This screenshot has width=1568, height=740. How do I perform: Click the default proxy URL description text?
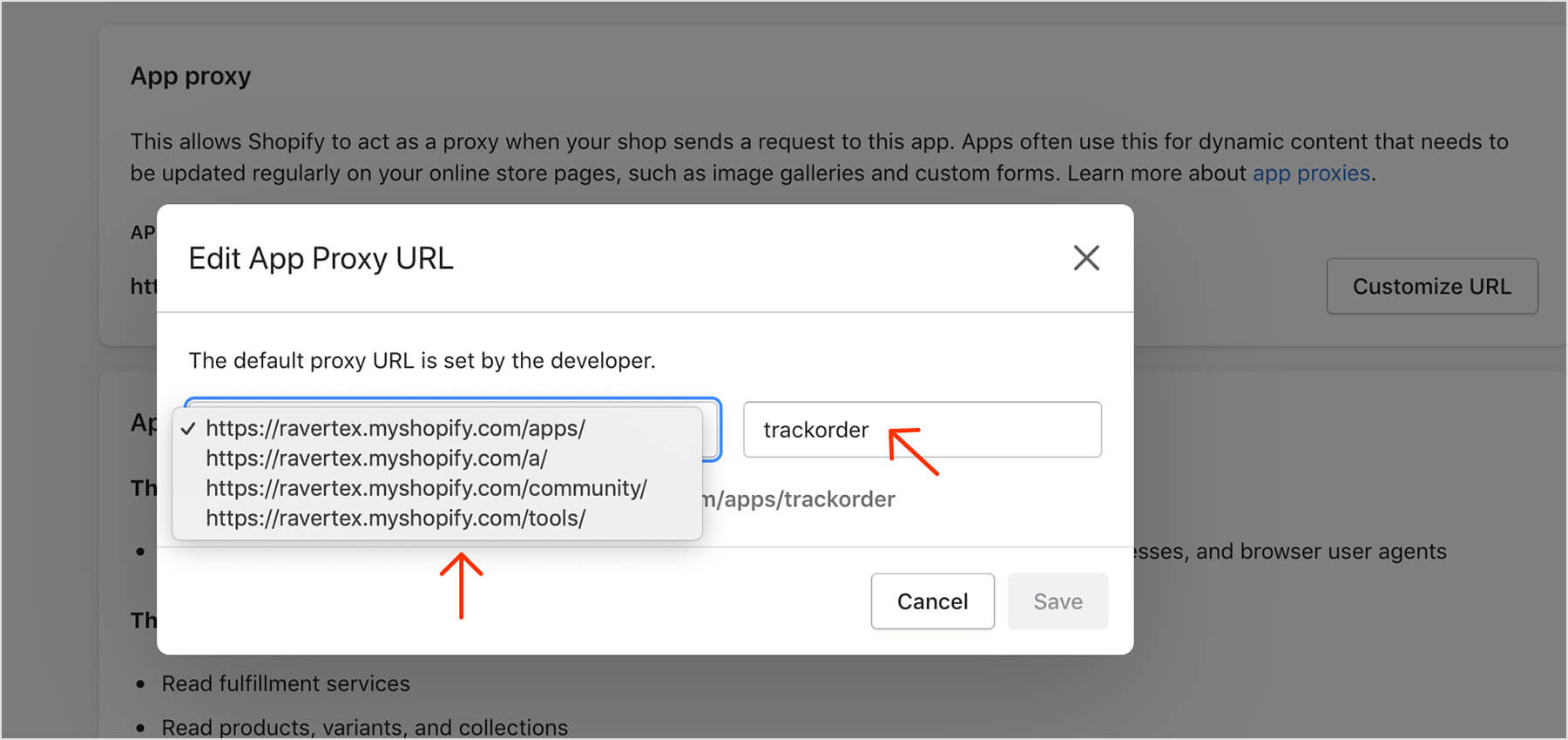point(422,361)
